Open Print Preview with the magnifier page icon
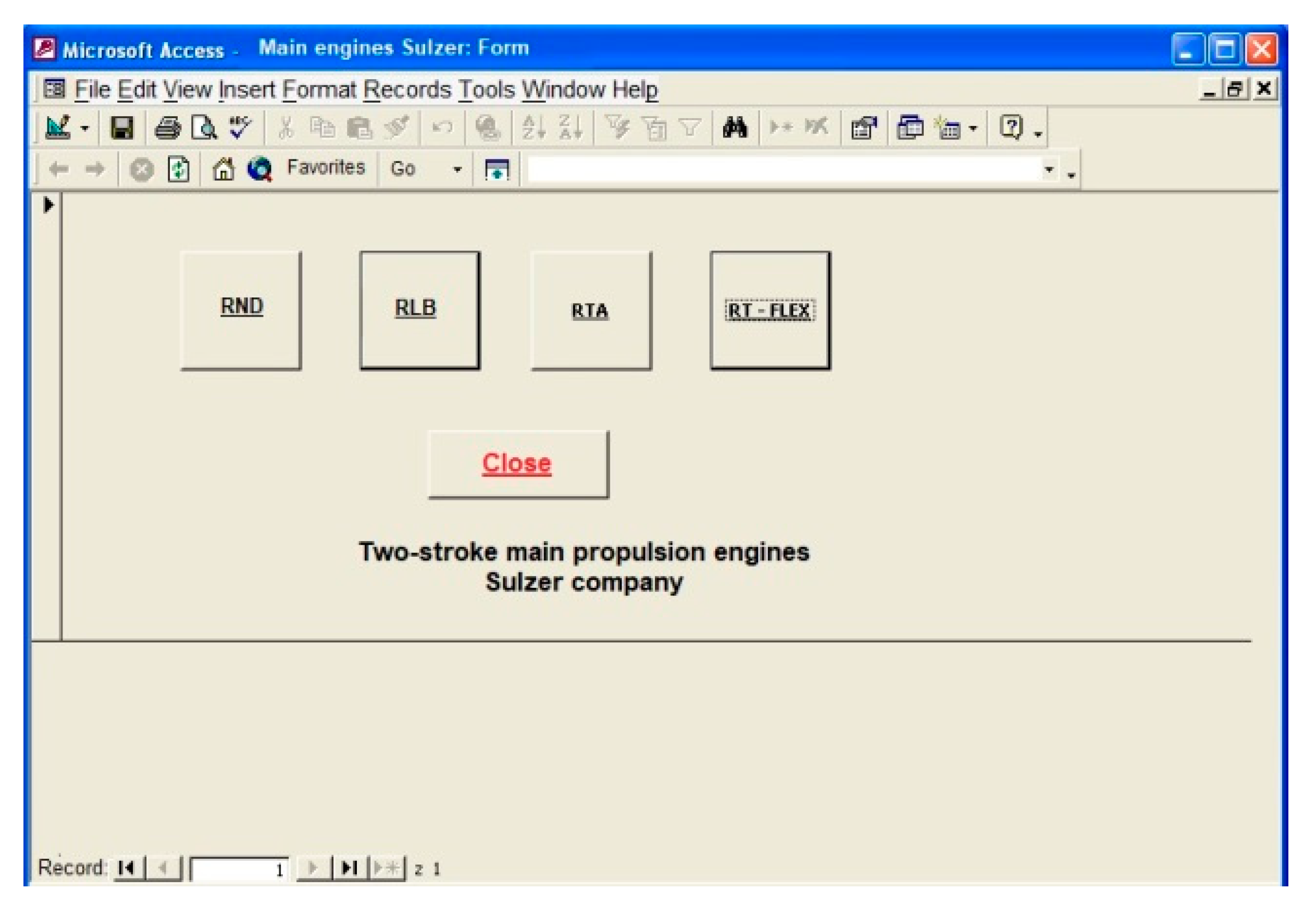 pos(205,127)
